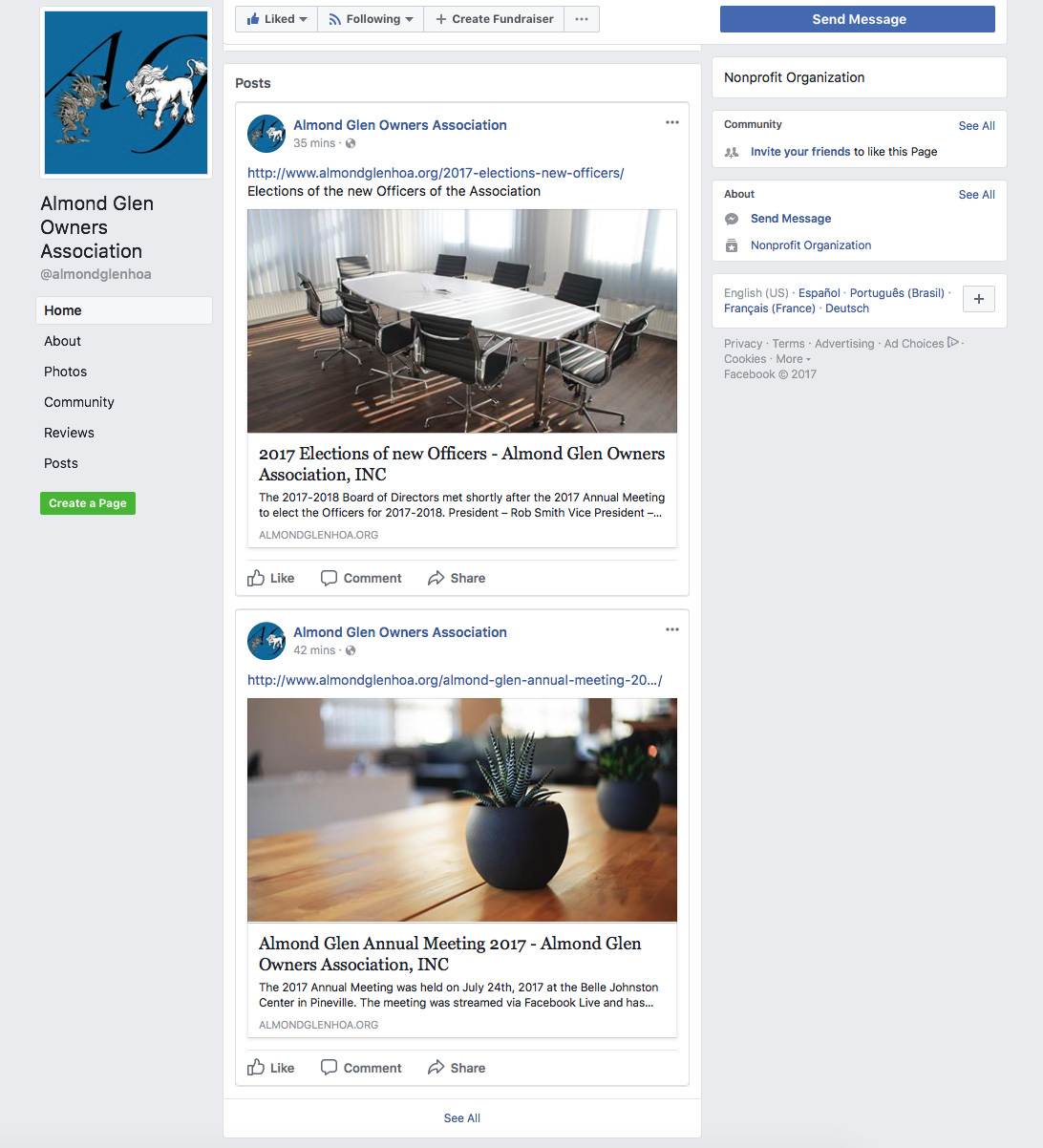Click Comment icon under annual meeting post
1043x1148 pixels.
click(329, 1068)
